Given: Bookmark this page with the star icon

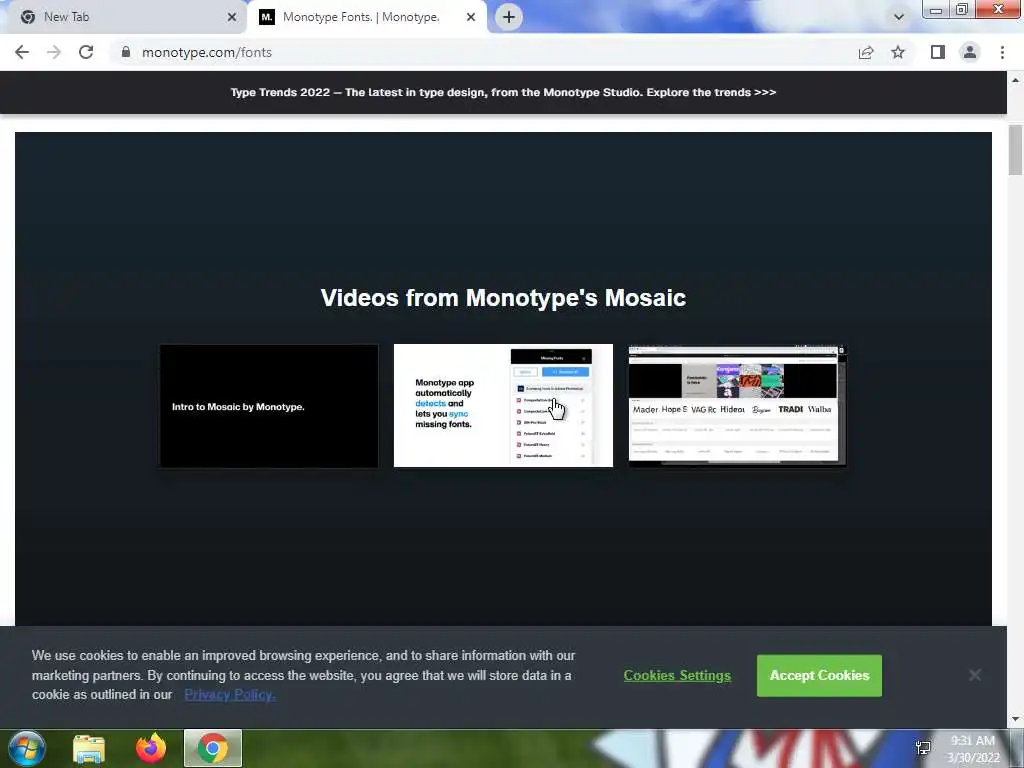Looking at the screenshot, I should pos(898,52).
